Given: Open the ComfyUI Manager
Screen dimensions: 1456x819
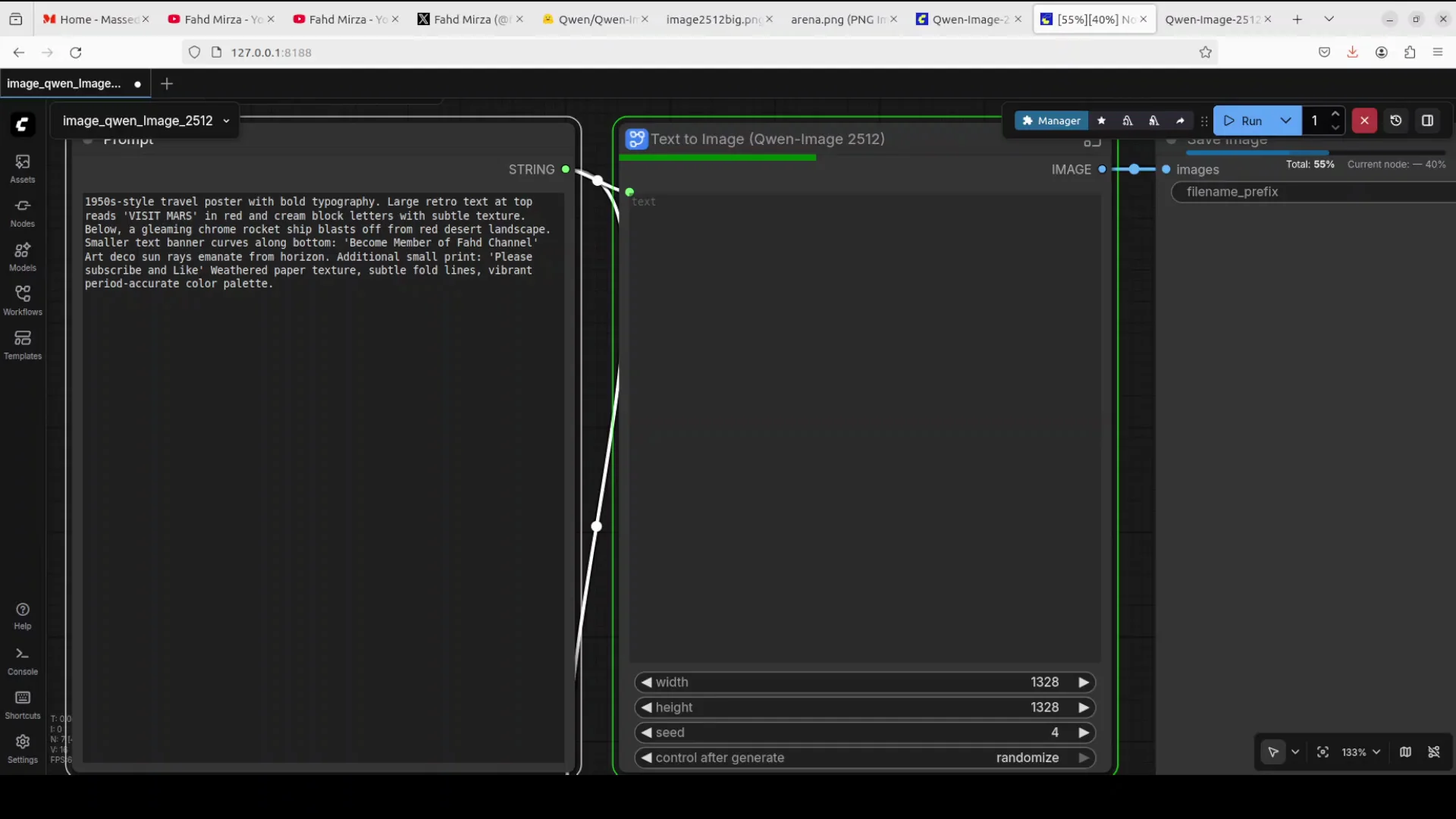Looking at the screenshot, I should coord(1051,121).
